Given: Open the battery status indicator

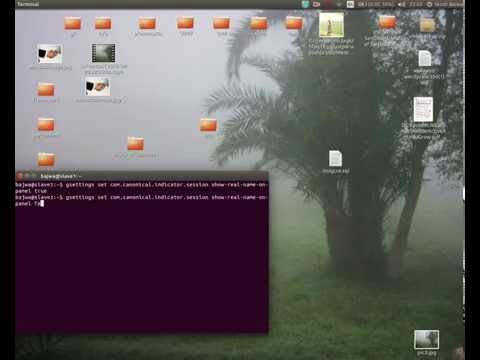Looking at the screenshot, I should [x=376, y=4].
